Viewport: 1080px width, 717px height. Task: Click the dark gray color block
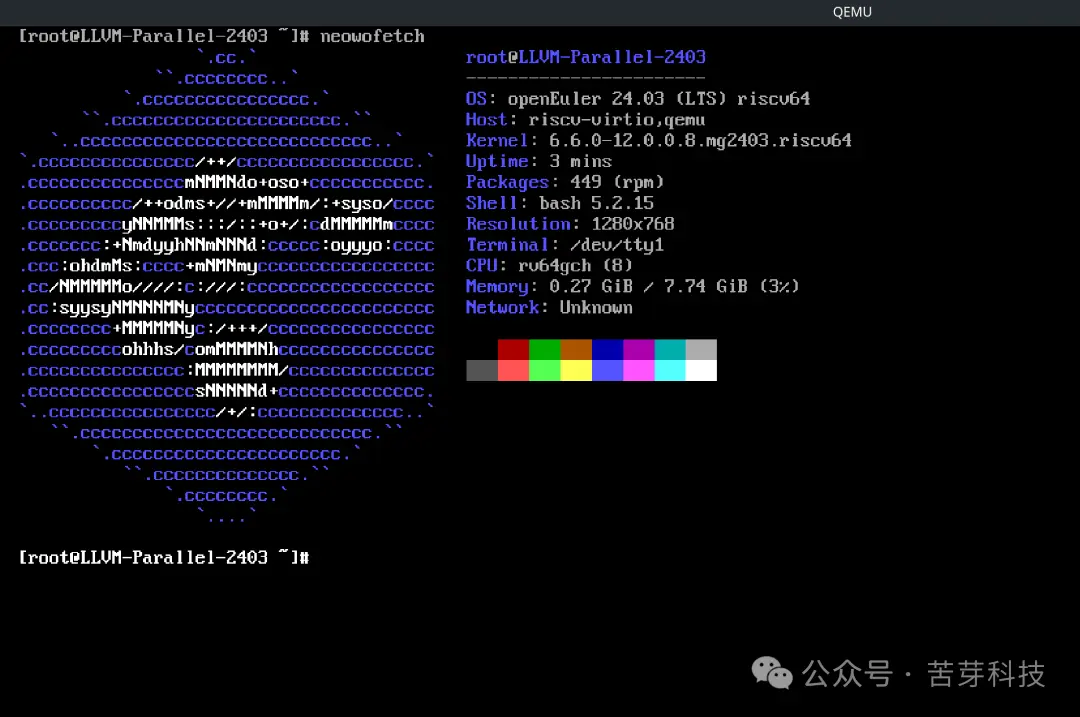482,370
